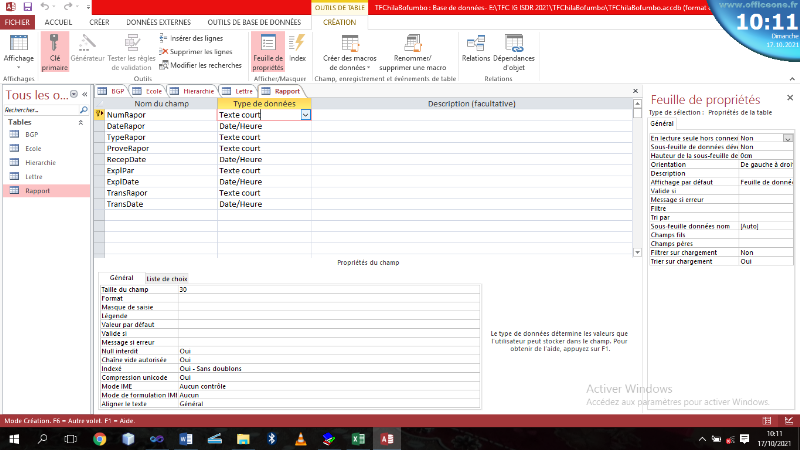Collapse the navigation pane with double chevron
This screenshot has width=800, height=450.
(x=84, y=95)
